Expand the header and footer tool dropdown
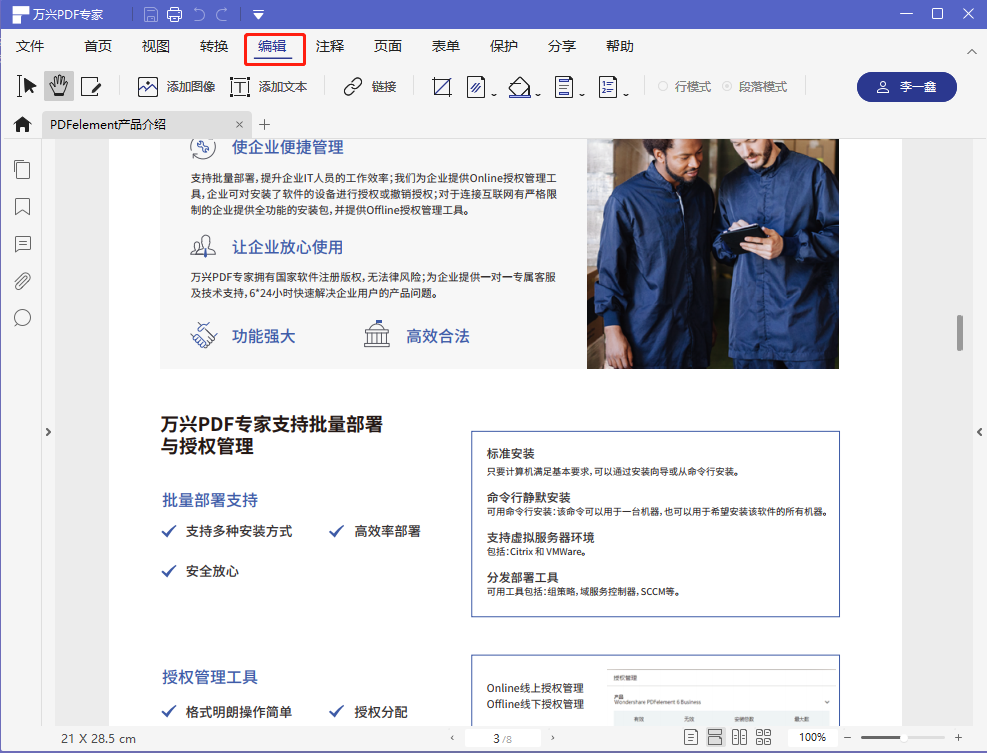Viewport: 987px width, 753px height. [x=581, y=92]
